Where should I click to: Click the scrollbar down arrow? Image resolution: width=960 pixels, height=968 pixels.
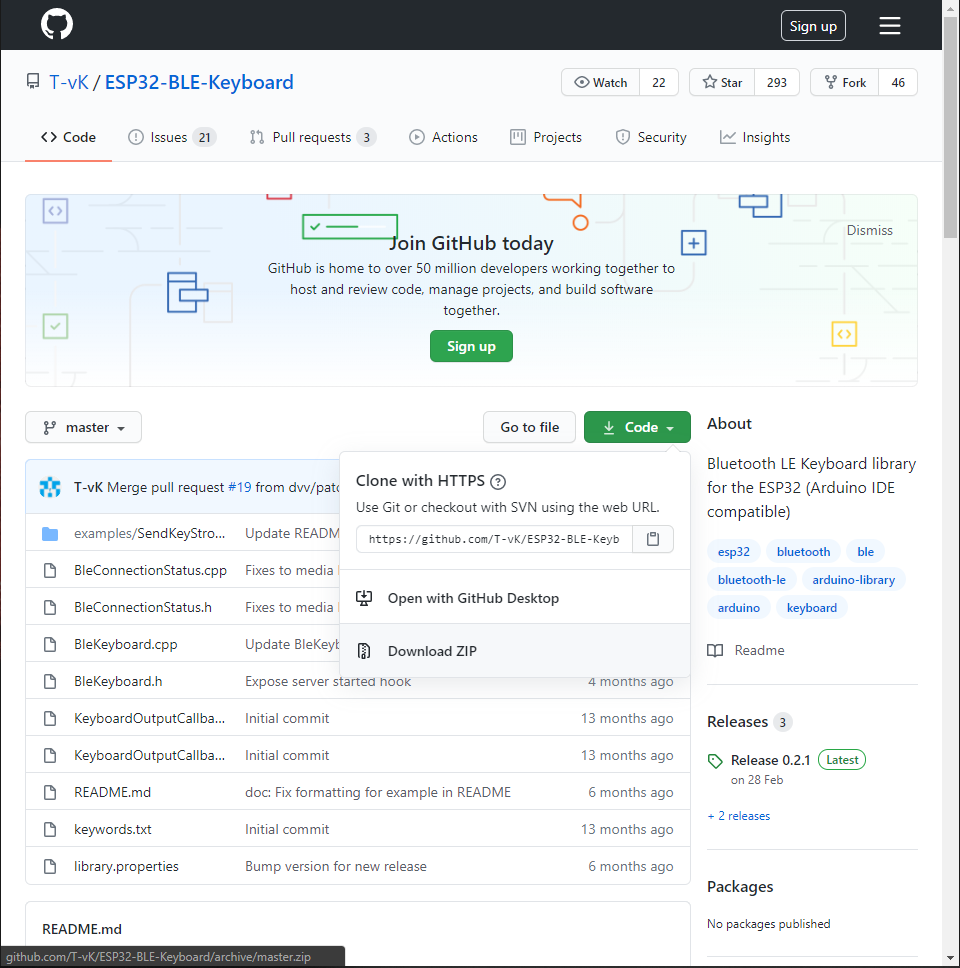pyautogui.click(x=951, y=958)
